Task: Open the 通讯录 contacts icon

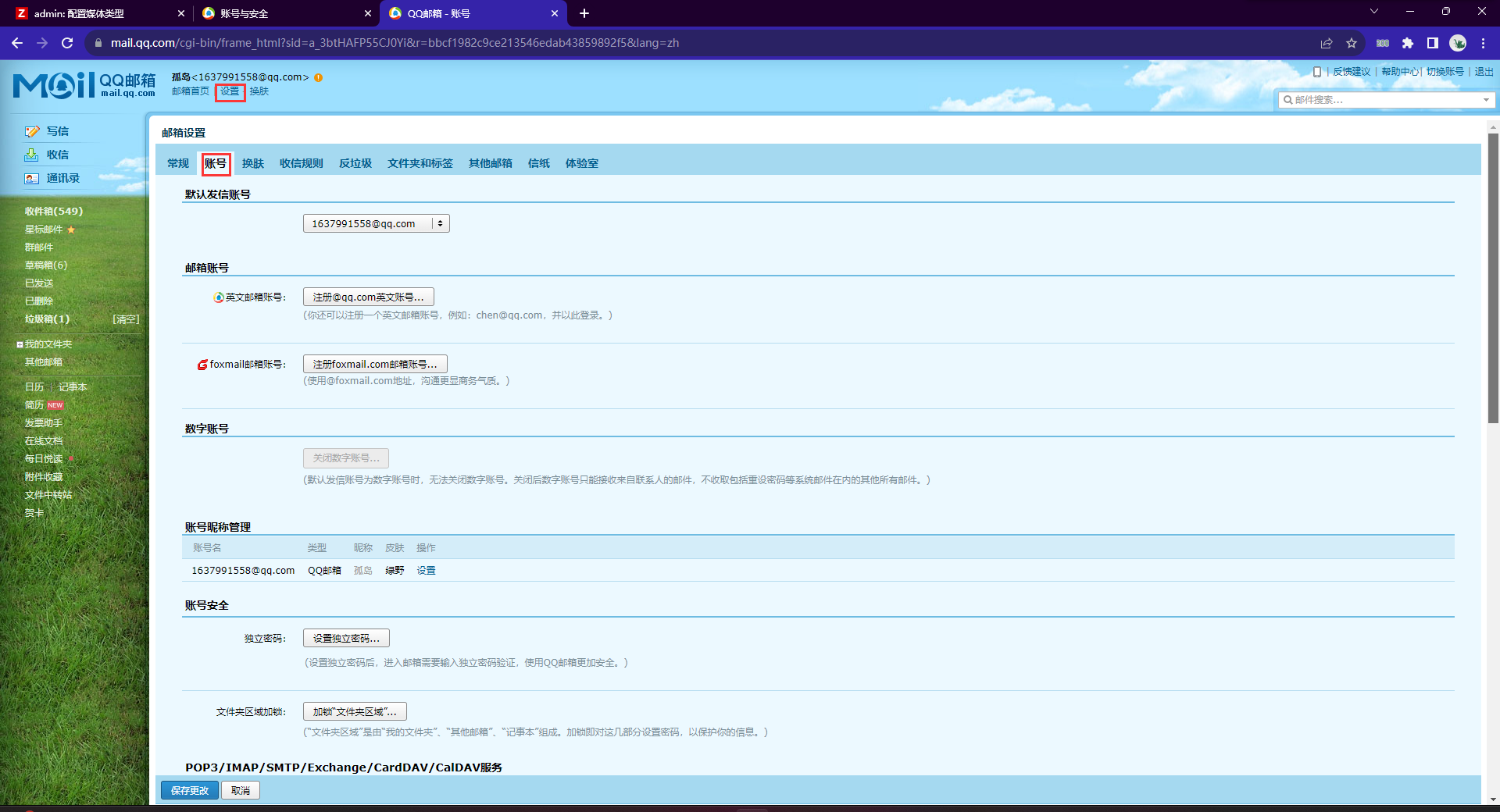Action: click(32, 178)
